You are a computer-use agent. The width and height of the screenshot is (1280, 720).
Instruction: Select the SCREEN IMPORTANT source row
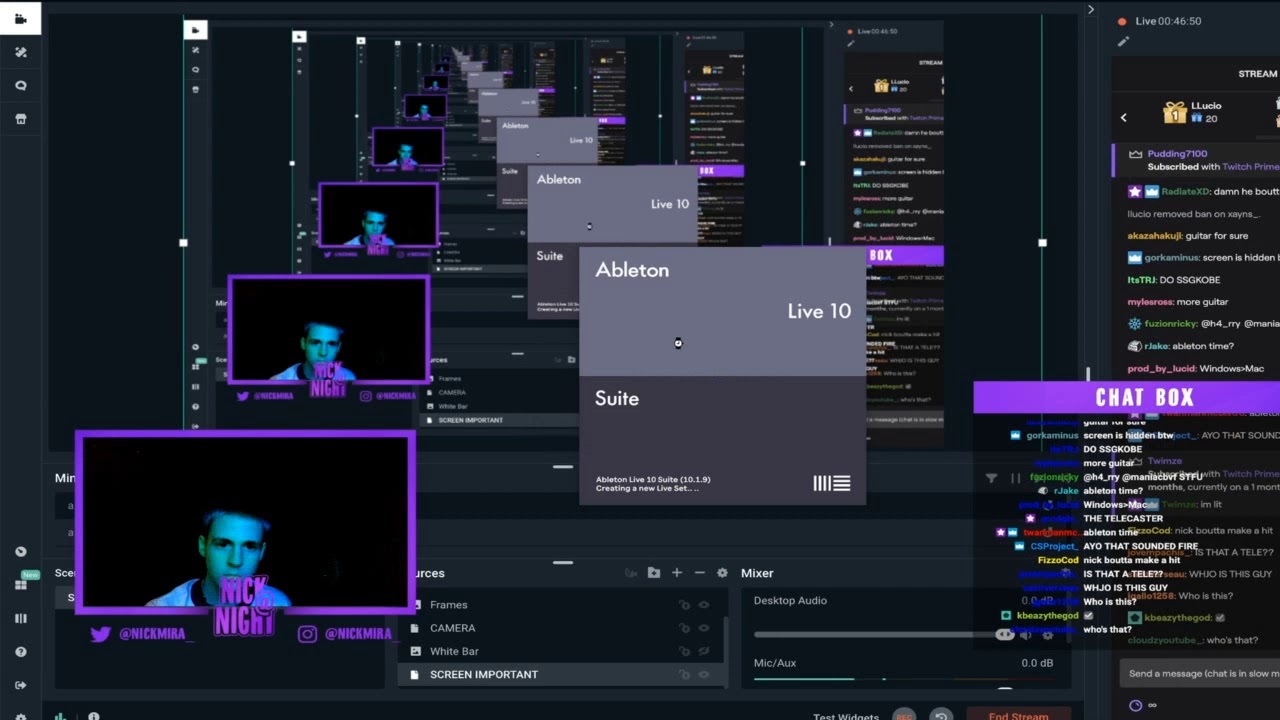tap(561, 674)
